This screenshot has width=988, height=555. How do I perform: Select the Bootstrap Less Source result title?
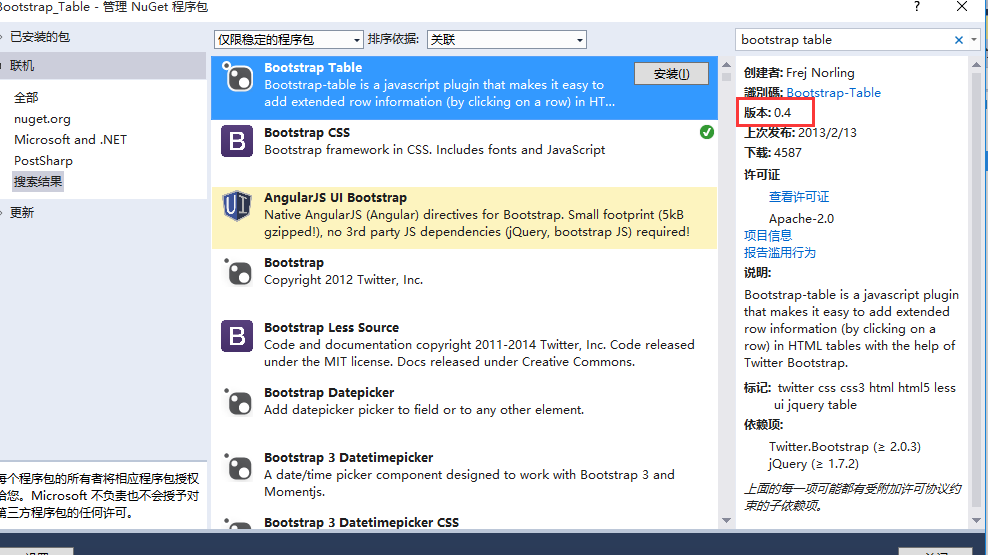coord(331,328)
